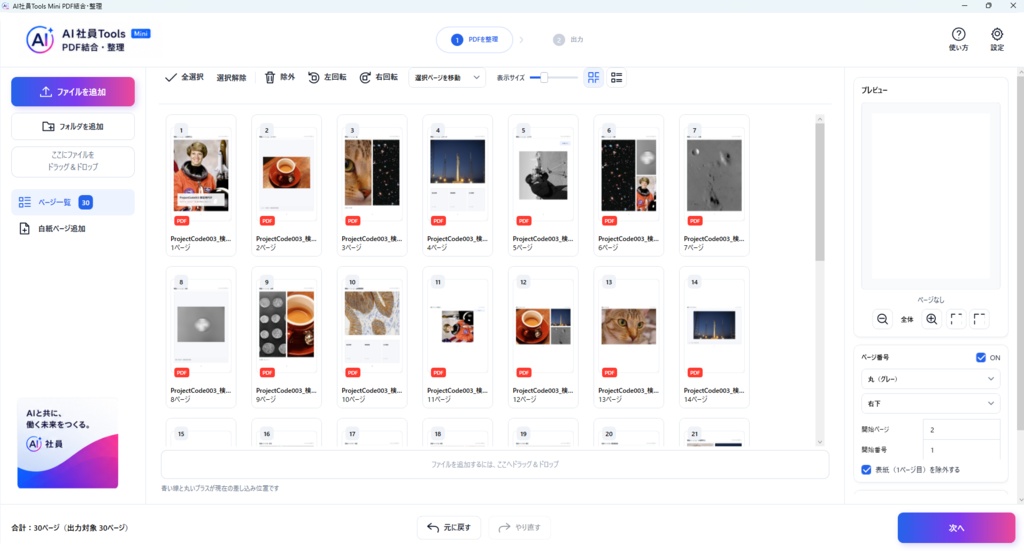1024x551 pixels.
Task: Toggle the ページ番号 ON checkbox
Action: (981, 358)
